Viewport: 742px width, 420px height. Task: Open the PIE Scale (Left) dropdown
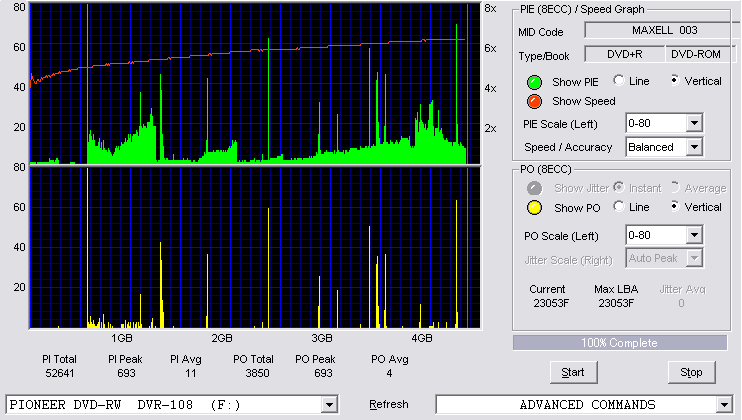click(x=694, y=123)
